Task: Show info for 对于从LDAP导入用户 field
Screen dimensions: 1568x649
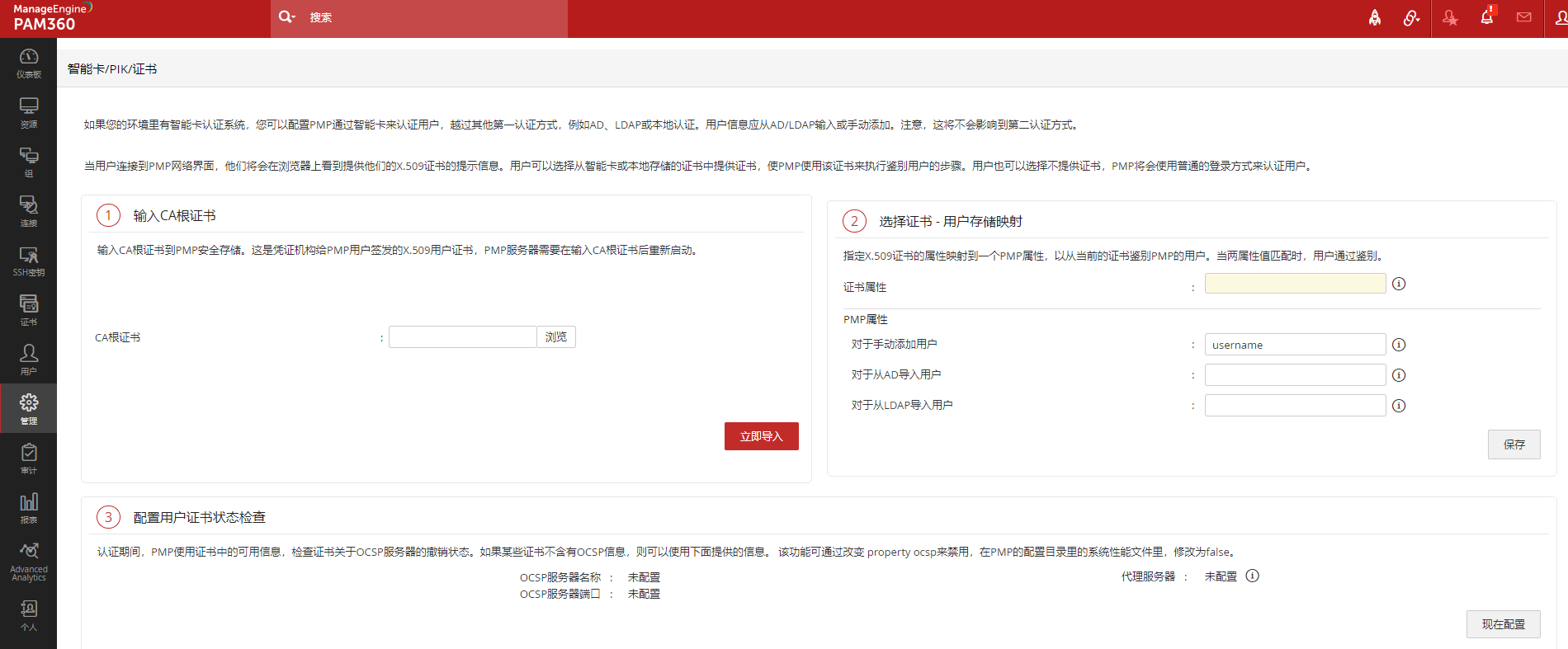Action: pyautogui.click(x=1399, y=406)
